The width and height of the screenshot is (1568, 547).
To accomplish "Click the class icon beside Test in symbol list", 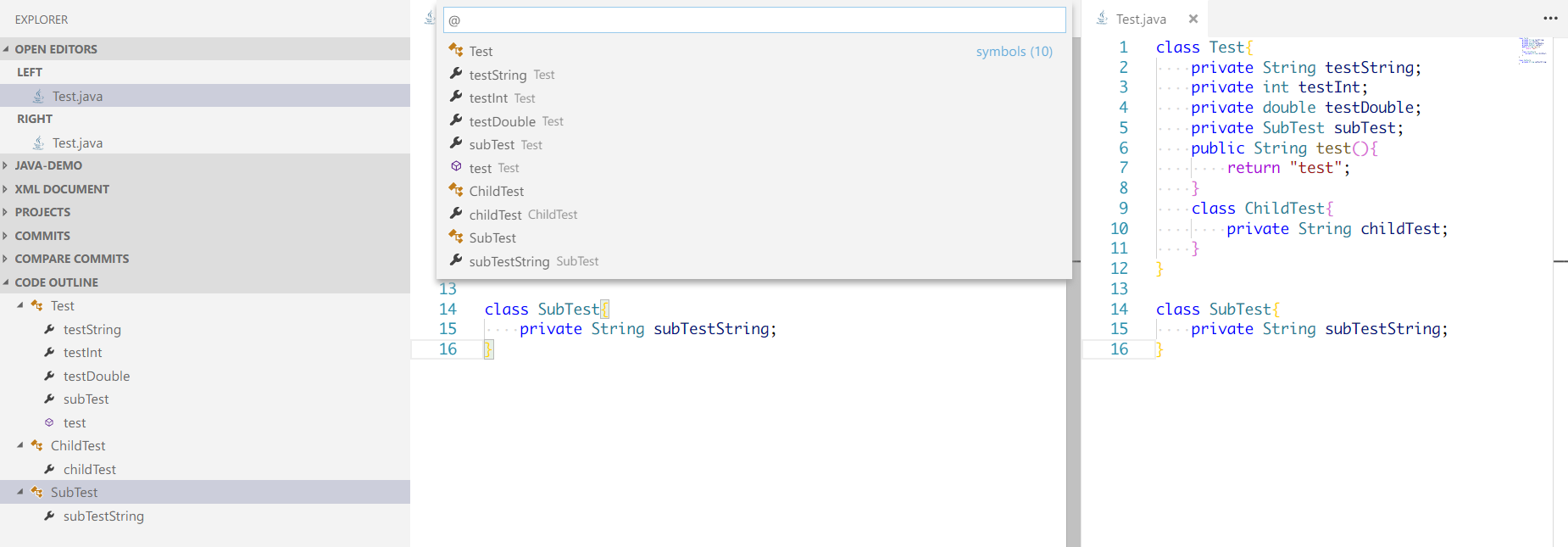I will click(x=456, y=50).
